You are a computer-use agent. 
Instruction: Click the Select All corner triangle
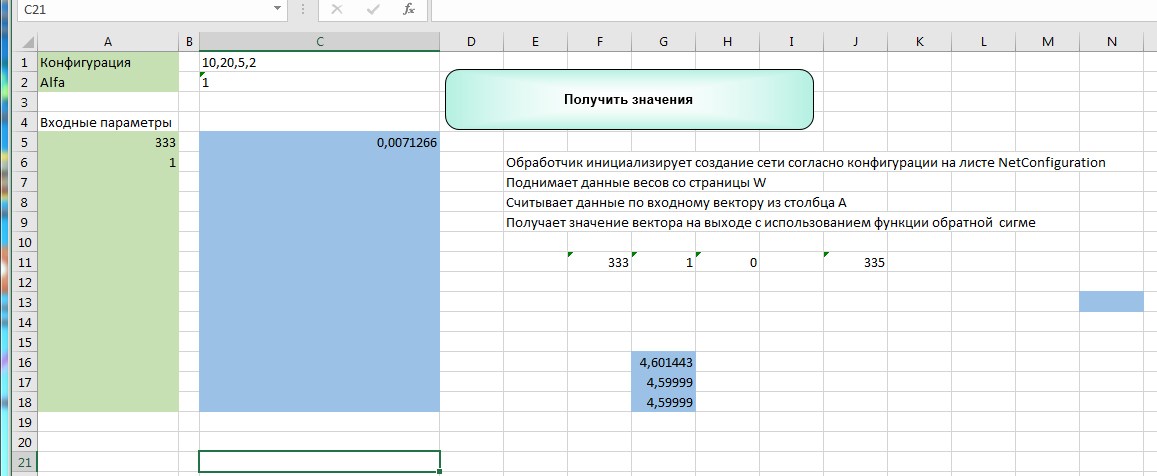tap(26, 42)
